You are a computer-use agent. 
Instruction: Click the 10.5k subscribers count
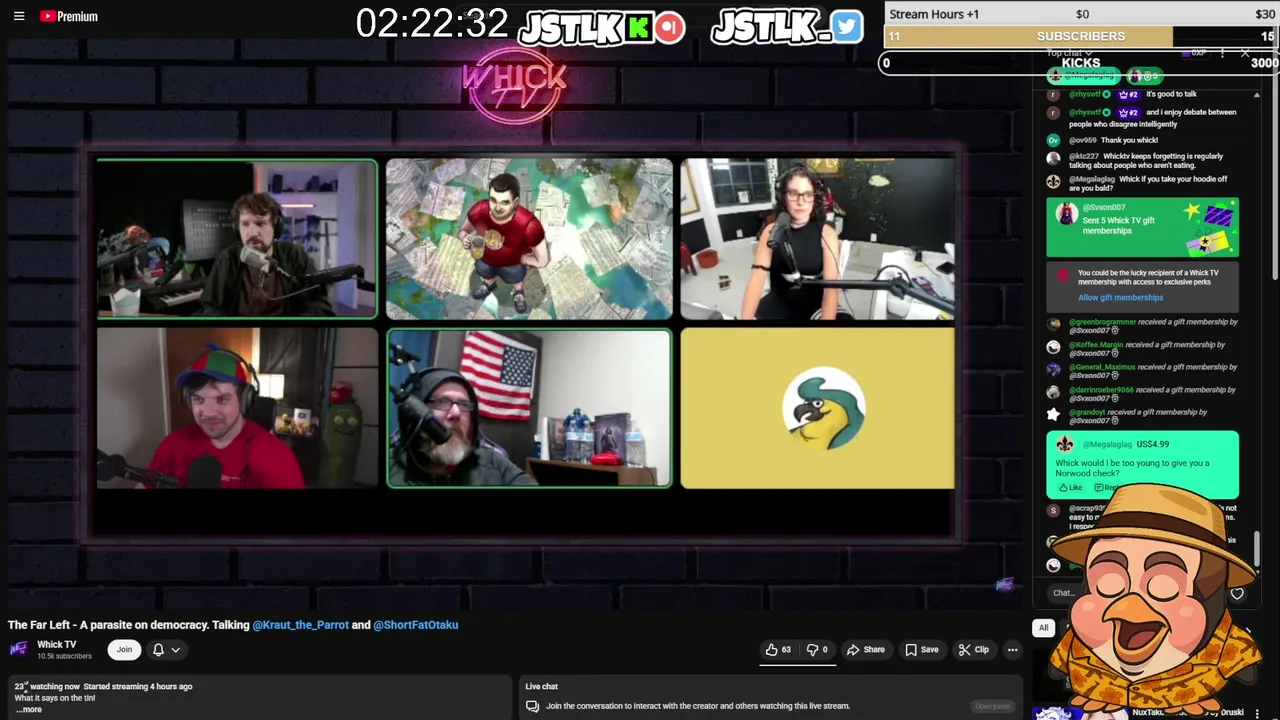(64, 656)
